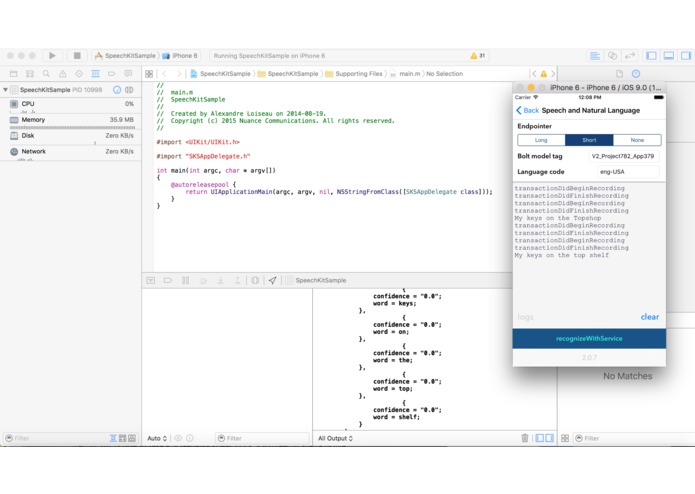Viewport: 695px width, 494px height.
Task: Select the Memory gauge row
Action: pyautogui.click(x=71, y=120)
